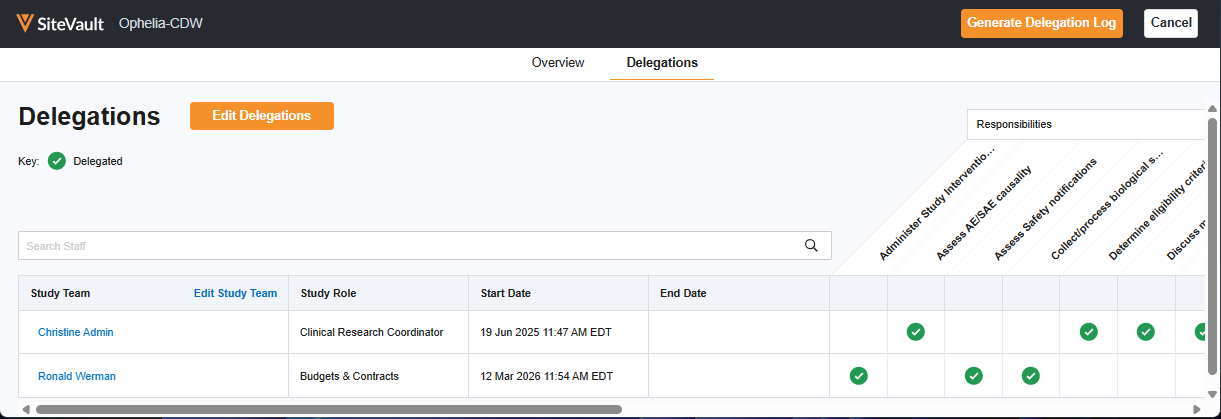This screenshot has width=1221, height=419.
Task: Click Ronald's Administer Study Intervention checkmark
Action: click(858, 376)
